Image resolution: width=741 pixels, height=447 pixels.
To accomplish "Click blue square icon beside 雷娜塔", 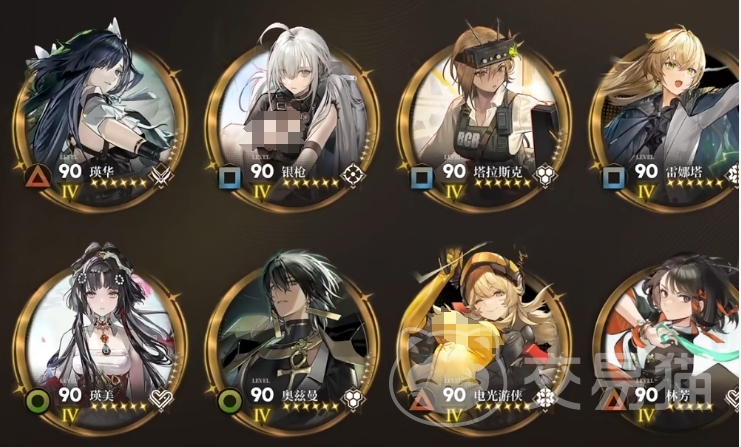I will pos(613,179).
